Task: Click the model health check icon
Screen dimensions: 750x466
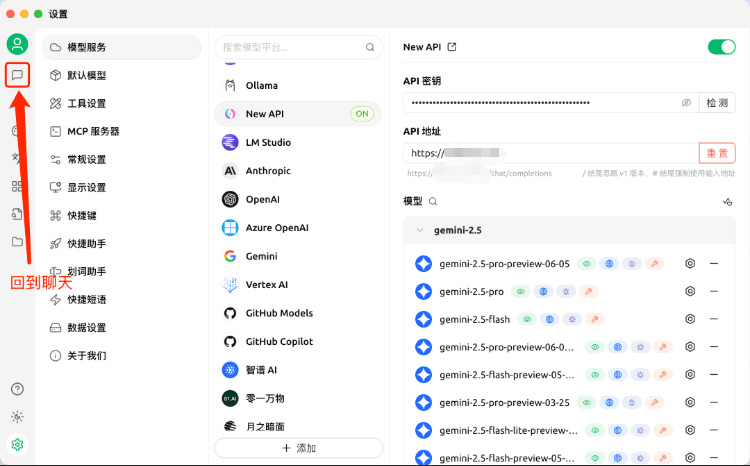Action: [727, 202]
